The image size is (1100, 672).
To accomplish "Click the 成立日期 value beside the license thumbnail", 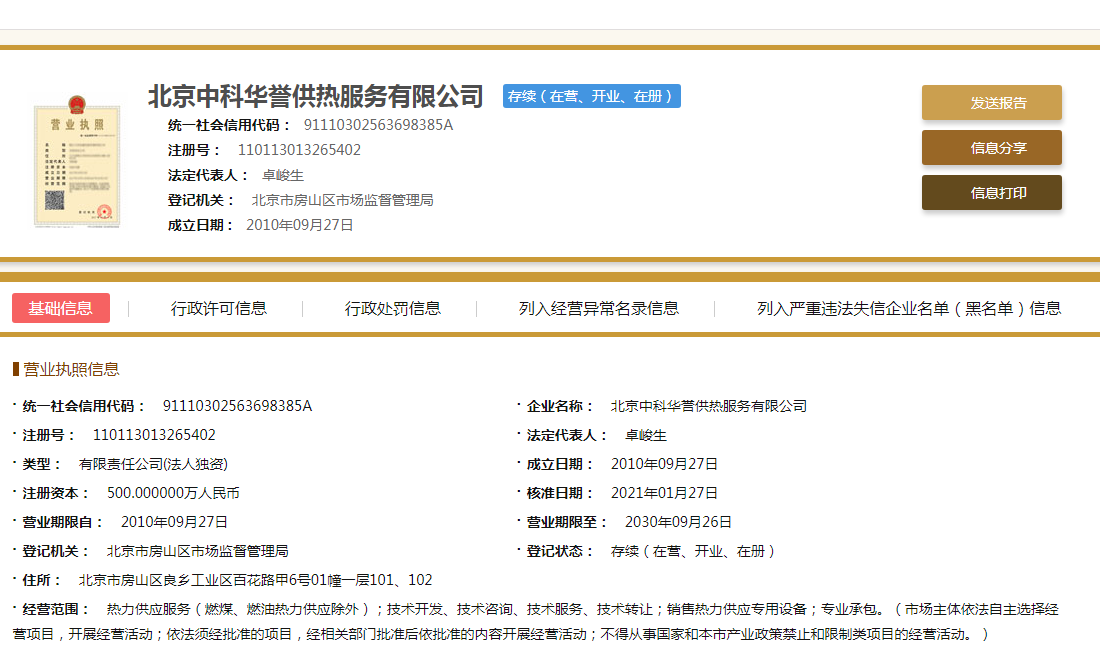I will (300, 225).
